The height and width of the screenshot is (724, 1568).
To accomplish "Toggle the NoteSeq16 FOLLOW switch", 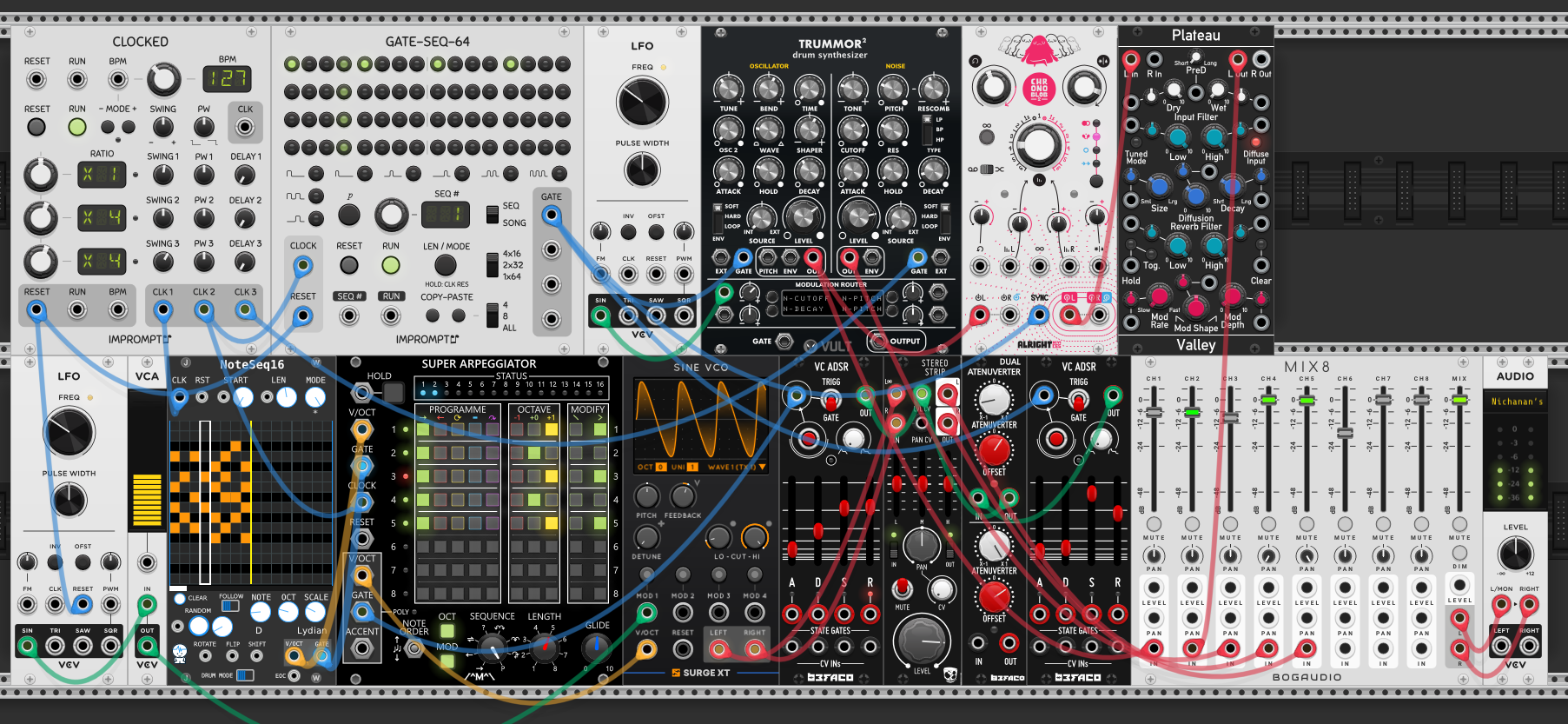I will click(231, 605).
